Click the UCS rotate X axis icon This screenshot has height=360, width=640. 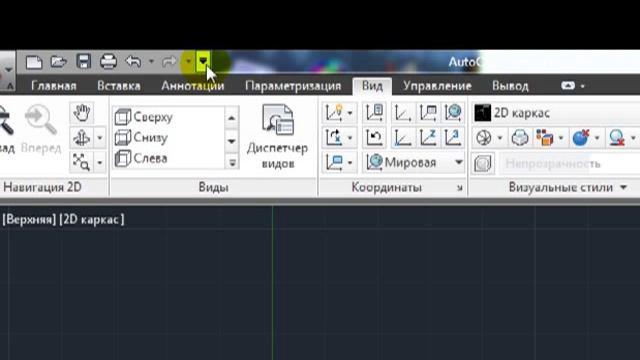click(x=334, y=138)
